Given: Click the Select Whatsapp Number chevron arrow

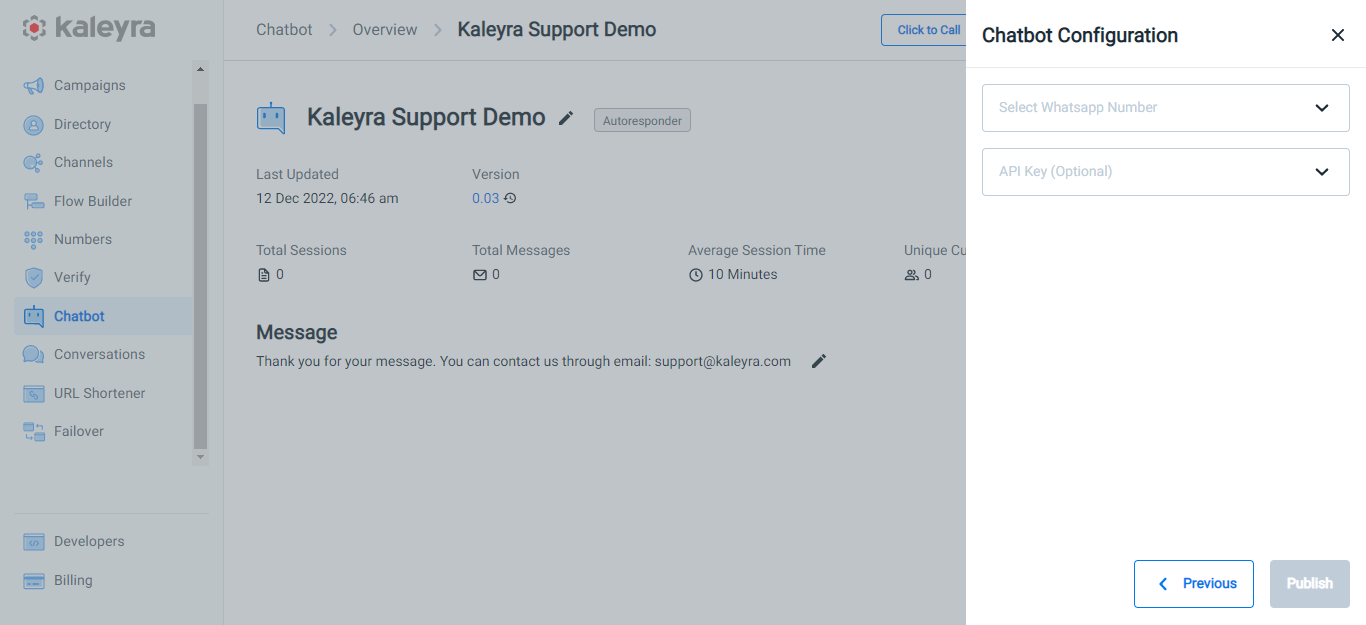Looking at the screenshot, I should point(1322,108).
